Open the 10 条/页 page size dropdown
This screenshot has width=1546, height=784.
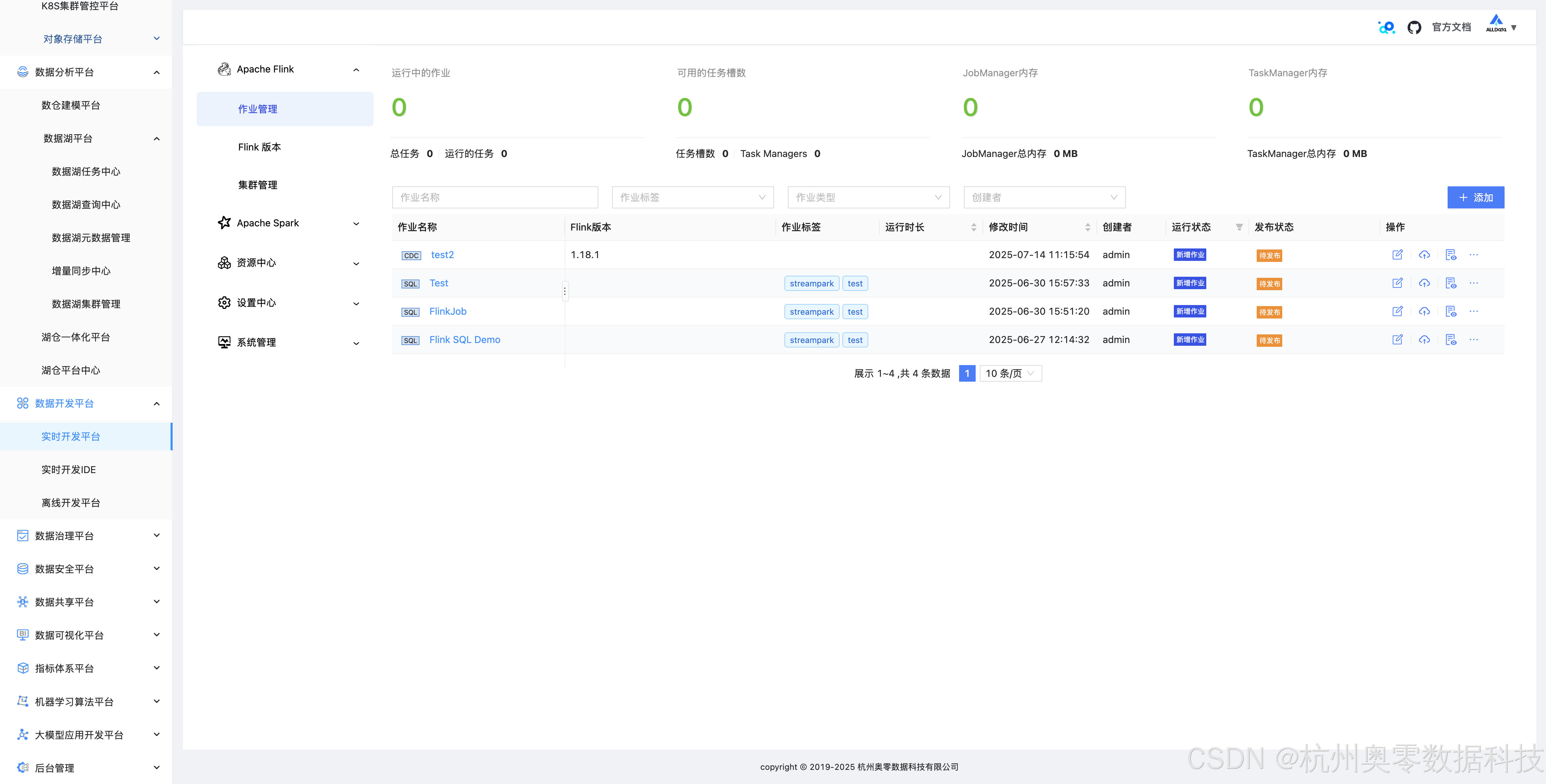1011,374
